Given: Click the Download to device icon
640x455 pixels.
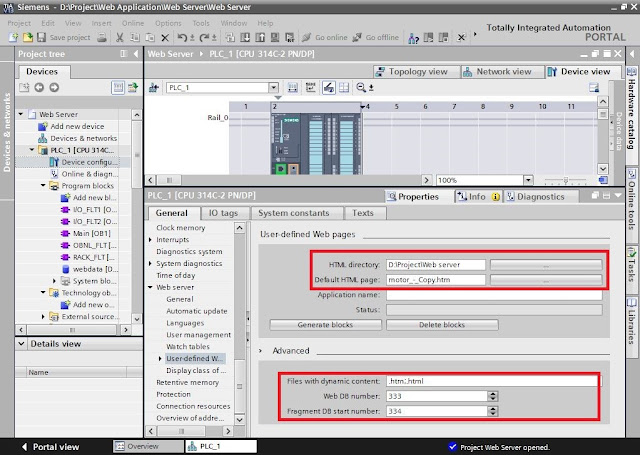Looking at the screenshot, I should (245, 38).
